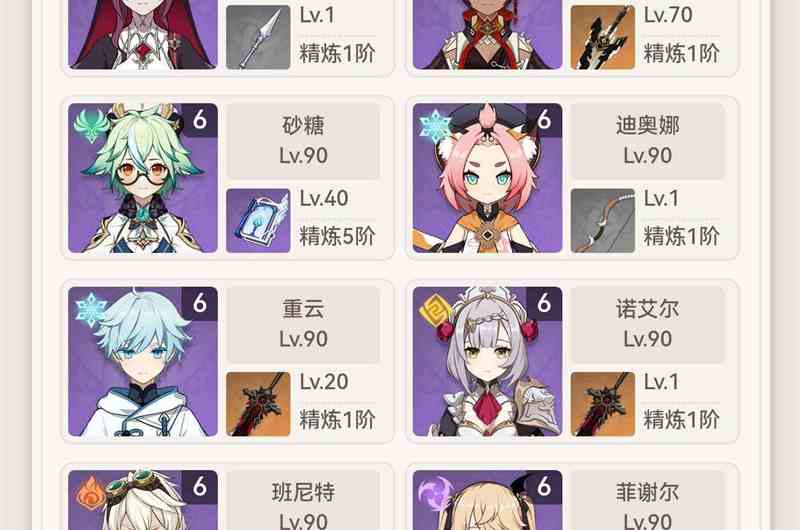Click Bennett's Pyro flame element icon
Screen dimensions: 800x530
[91, 493]
